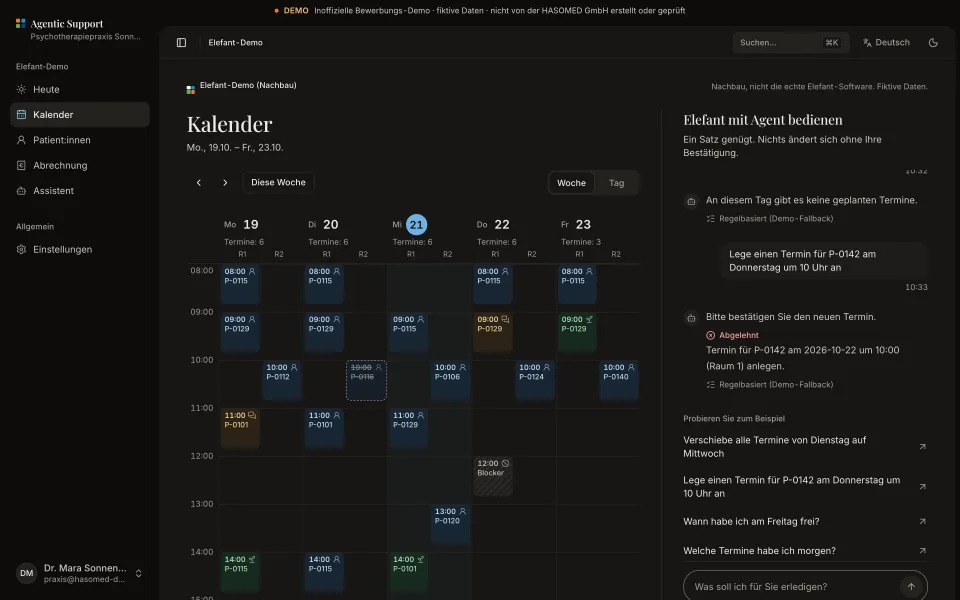Use the 'Wann habe ich am Freitag frei?' example

805,522
